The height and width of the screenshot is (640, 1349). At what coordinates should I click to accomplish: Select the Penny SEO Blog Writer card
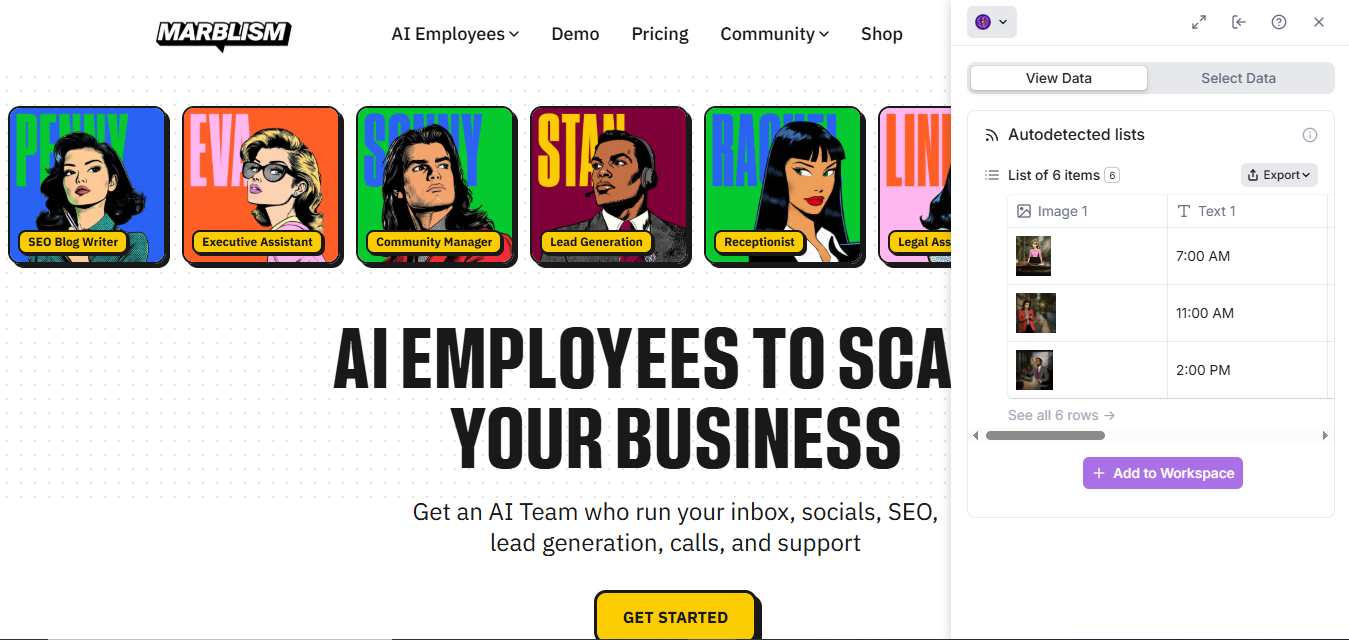(88, 186)
